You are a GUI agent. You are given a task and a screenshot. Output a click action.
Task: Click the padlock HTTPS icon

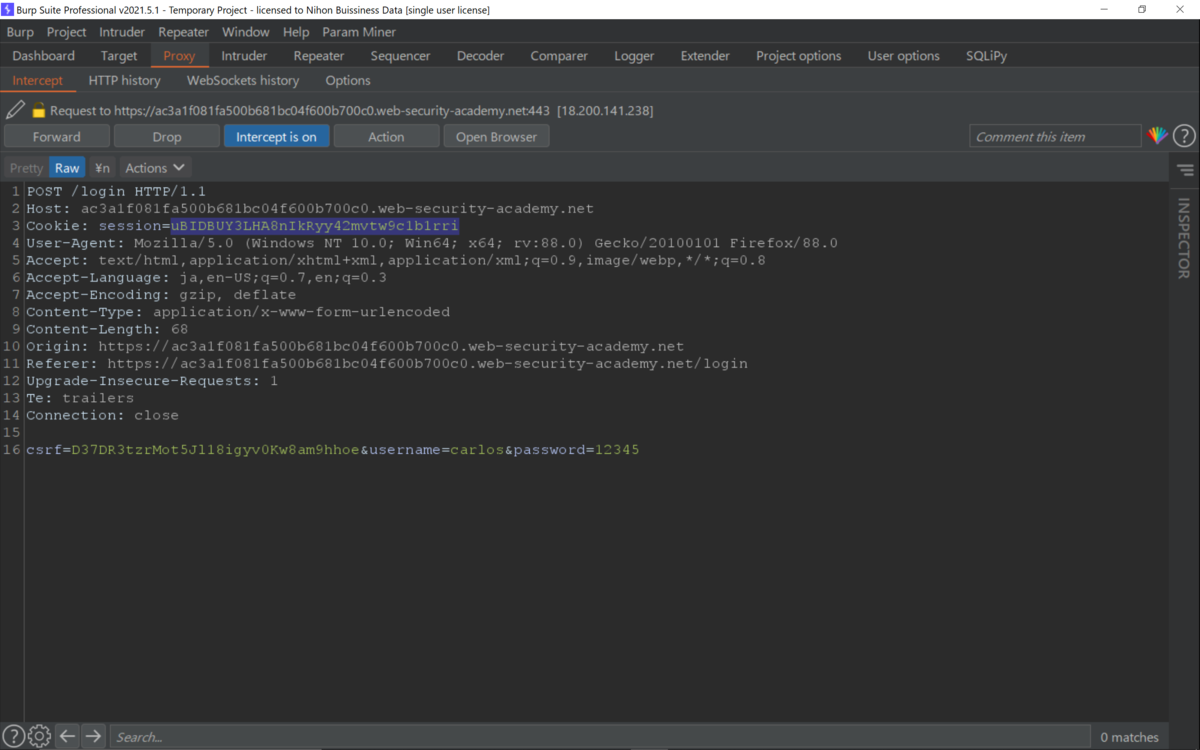coord(39,110)
